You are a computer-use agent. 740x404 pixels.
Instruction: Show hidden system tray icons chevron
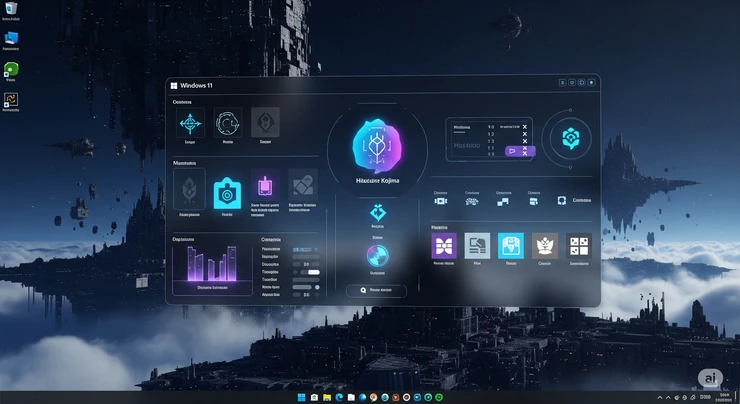[660, 398]
